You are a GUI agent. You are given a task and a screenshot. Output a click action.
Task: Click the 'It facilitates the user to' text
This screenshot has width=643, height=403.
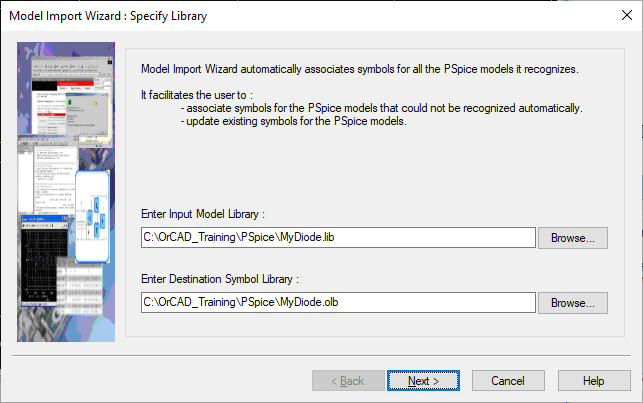[x=197, y=95]
